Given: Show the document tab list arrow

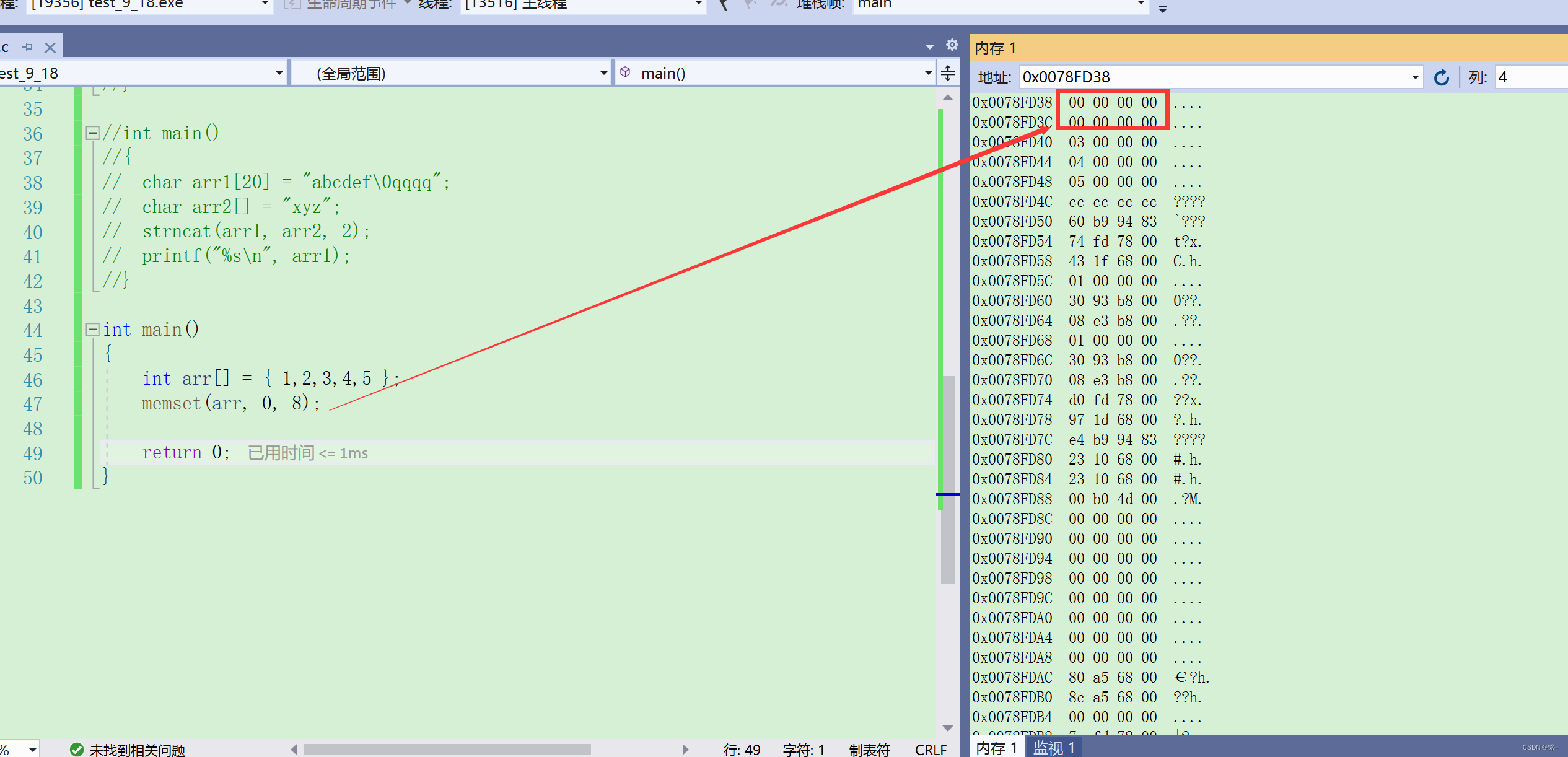Looking at the screenshot, I should click(x=929, y=46).
